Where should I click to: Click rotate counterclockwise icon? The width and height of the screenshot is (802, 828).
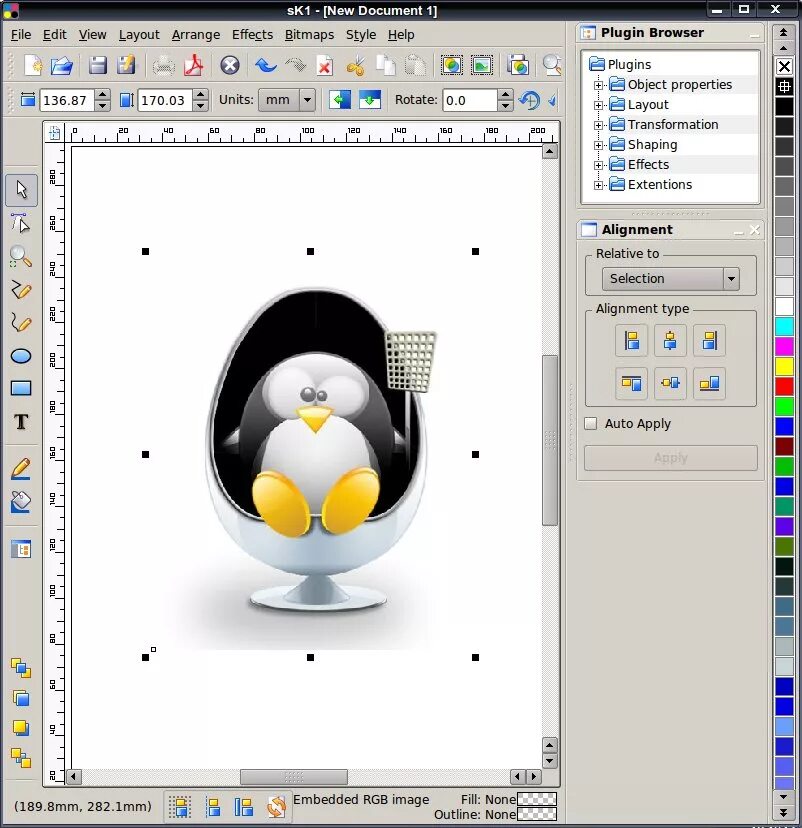coord(529,100)
